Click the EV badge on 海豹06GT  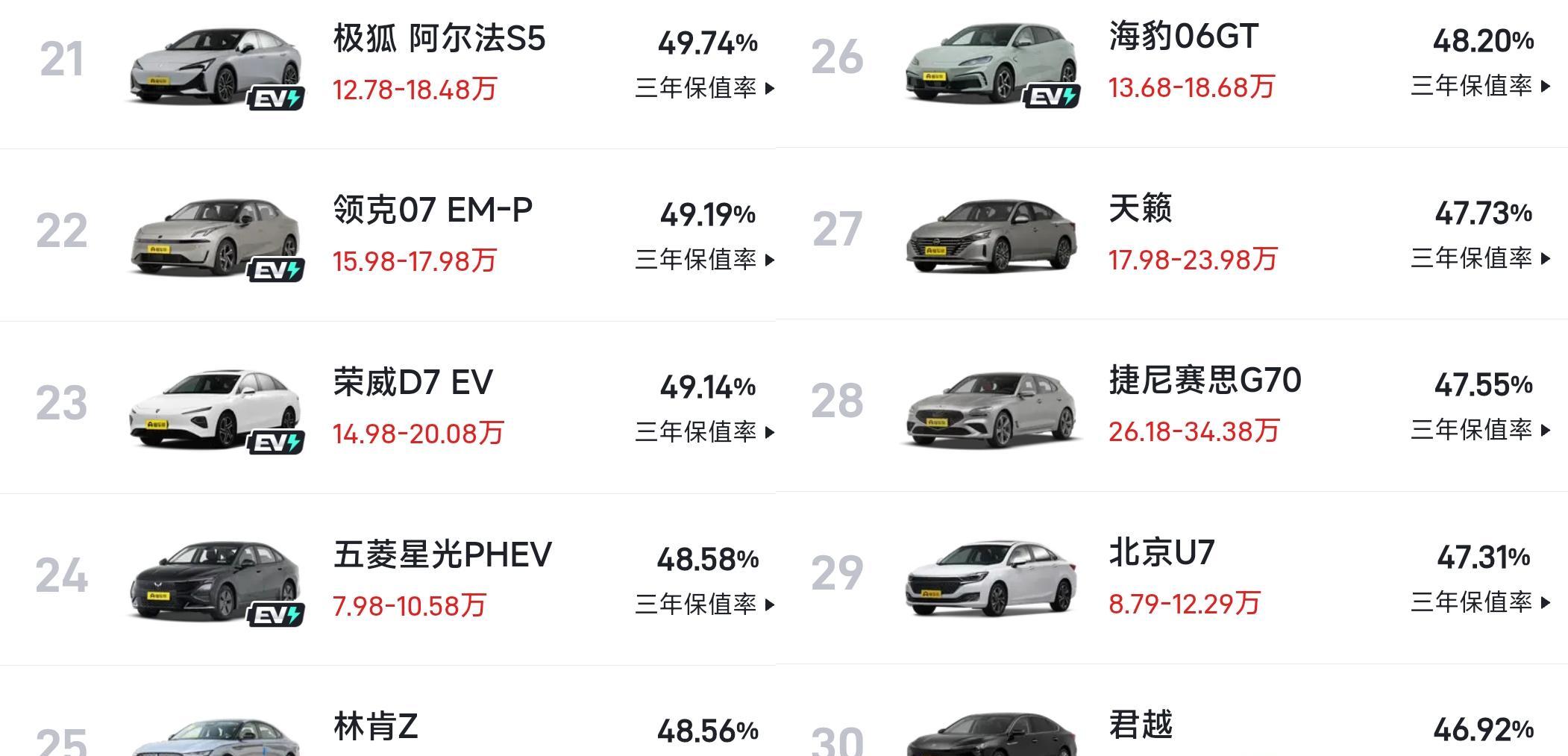tap(1052, 96)
